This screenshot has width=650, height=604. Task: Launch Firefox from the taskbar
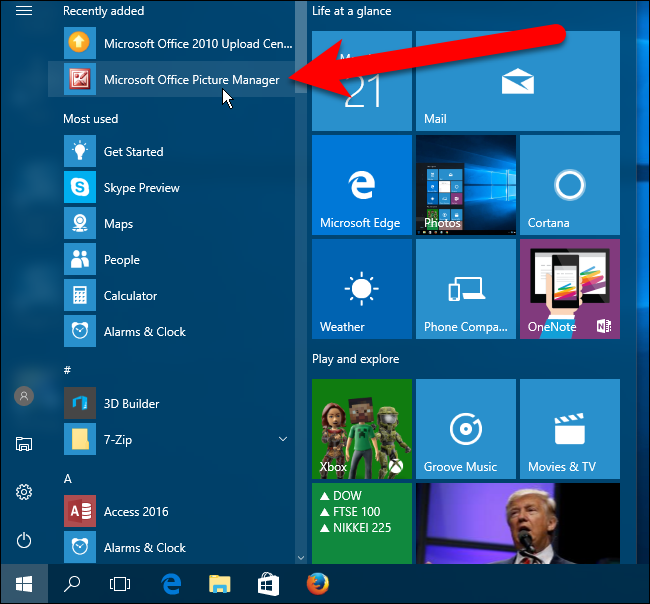click(x=318, y=584)
